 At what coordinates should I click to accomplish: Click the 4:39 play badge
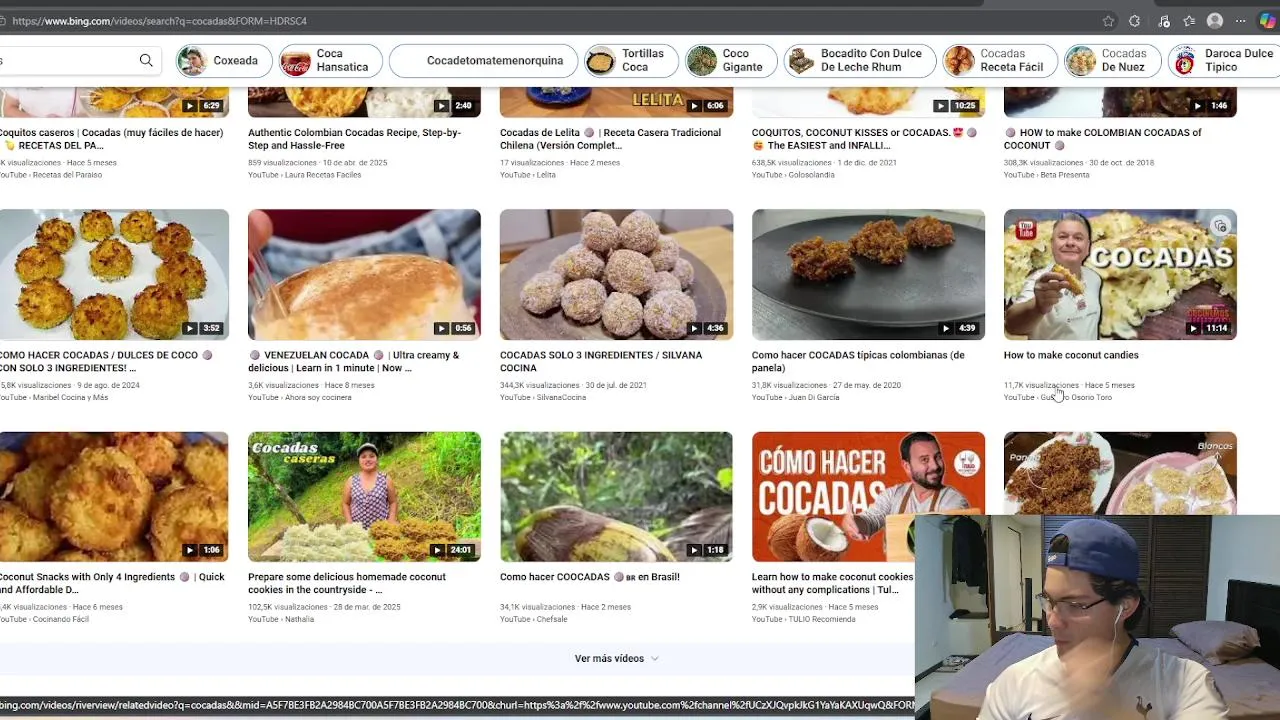click(958, 328)
